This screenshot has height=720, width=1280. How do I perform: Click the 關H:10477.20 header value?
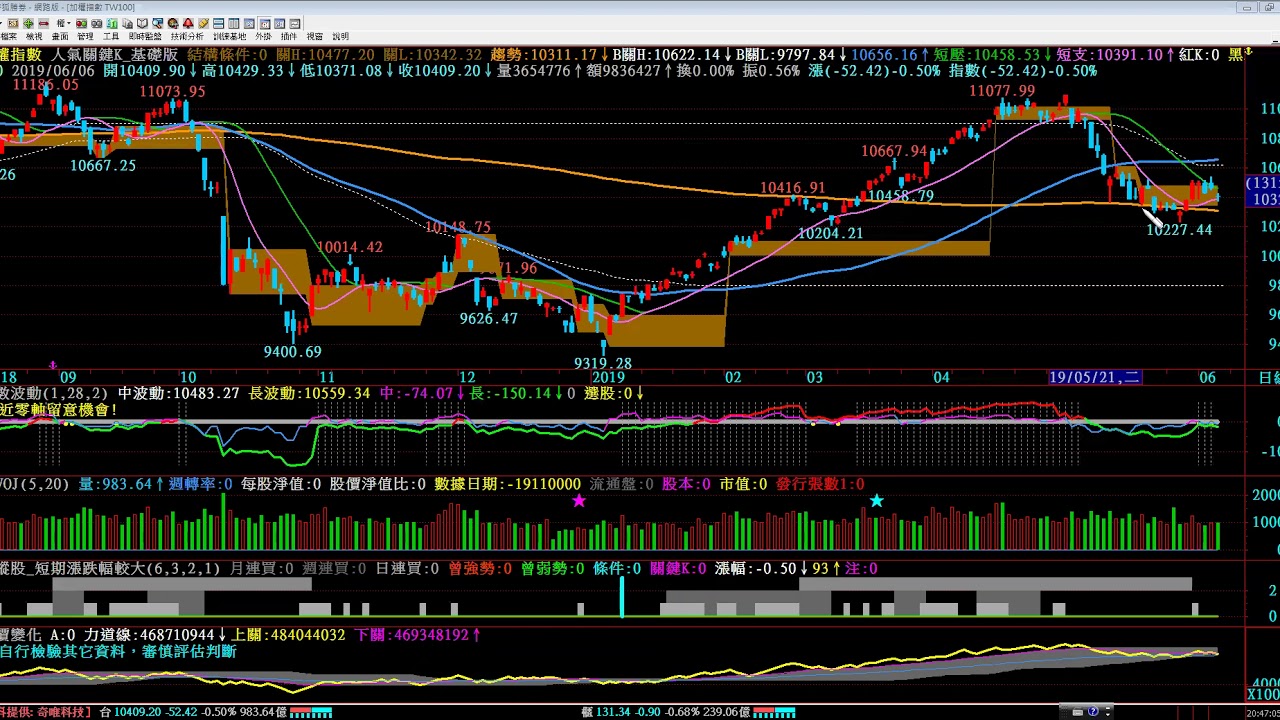coord(326,55)
